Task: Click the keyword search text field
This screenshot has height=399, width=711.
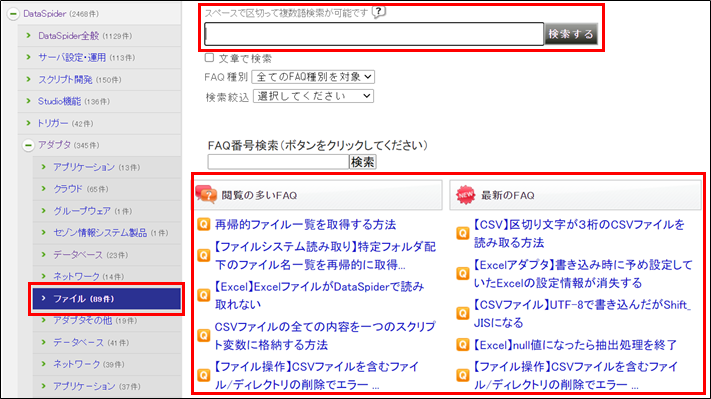Action: [x=374, y=34]
